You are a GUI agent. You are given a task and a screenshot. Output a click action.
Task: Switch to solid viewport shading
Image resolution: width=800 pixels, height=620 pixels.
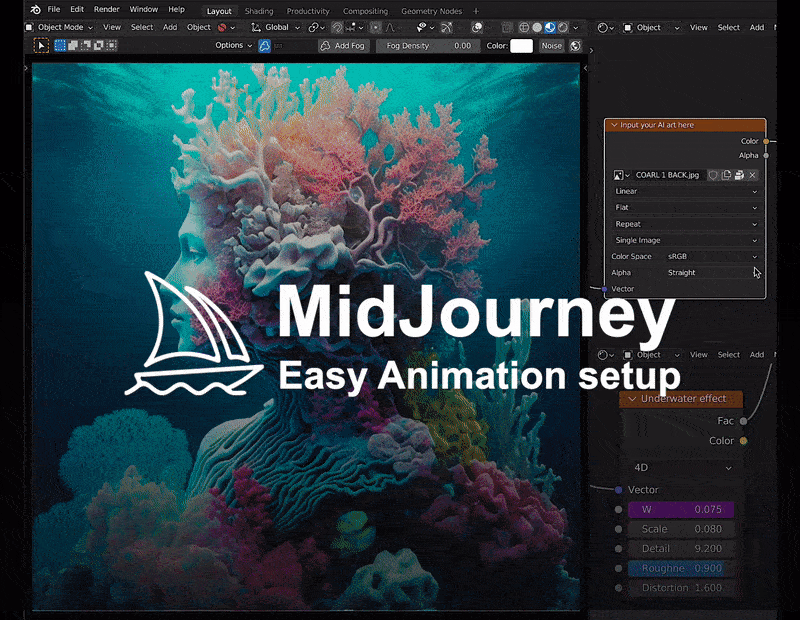[537, 28]
